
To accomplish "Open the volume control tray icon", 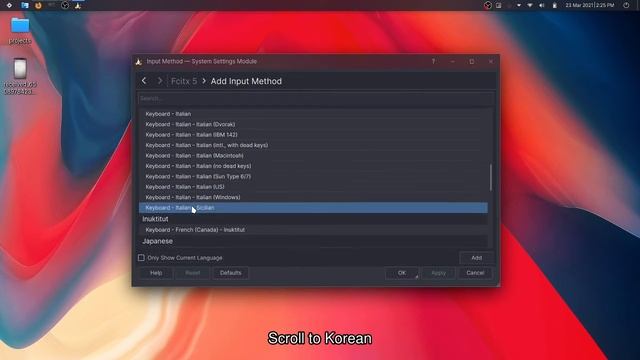I will pyautogui.click(x=542, y=5).
